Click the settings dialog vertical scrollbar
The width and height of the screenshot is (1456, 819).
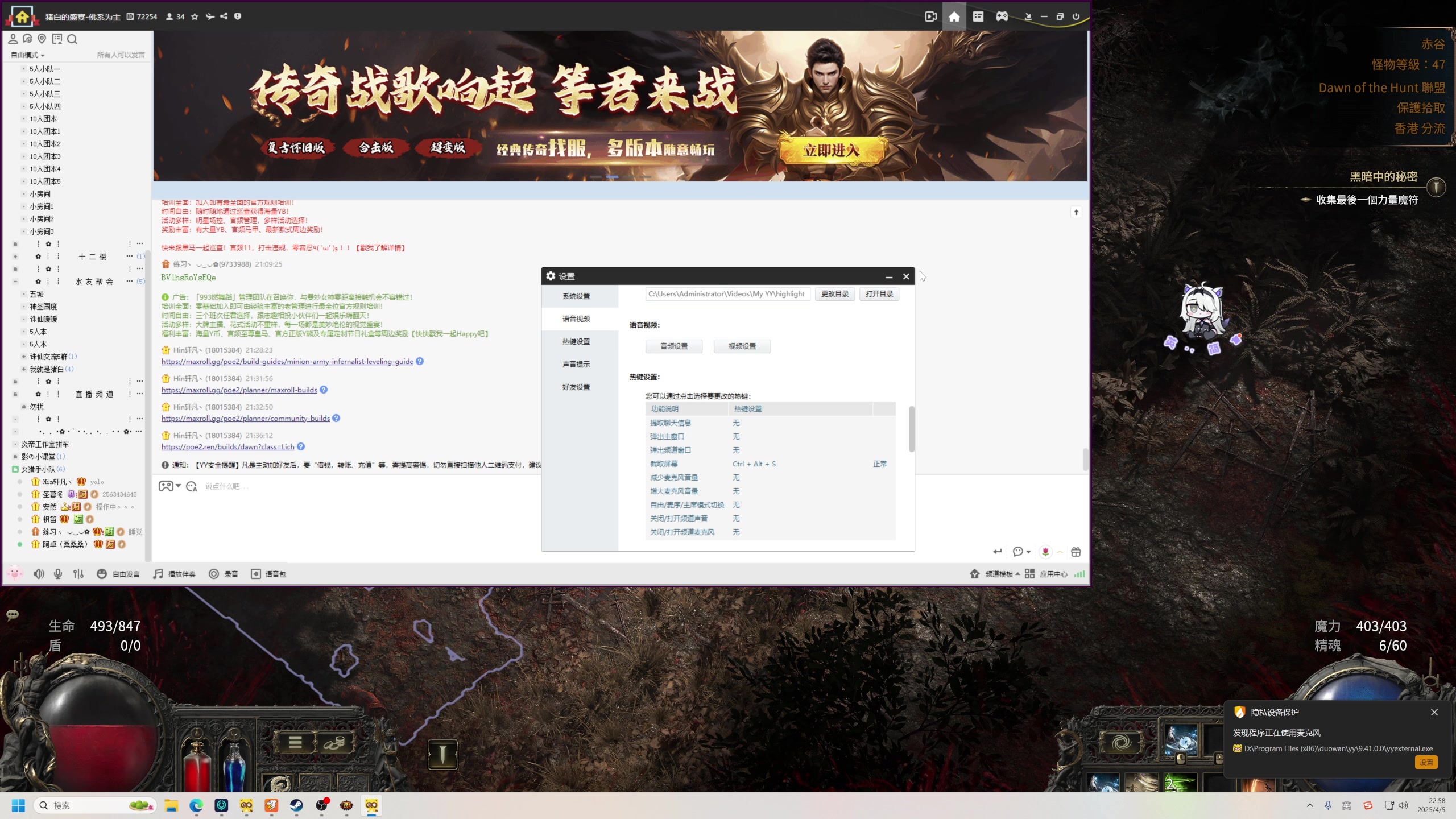coord(912,429)
